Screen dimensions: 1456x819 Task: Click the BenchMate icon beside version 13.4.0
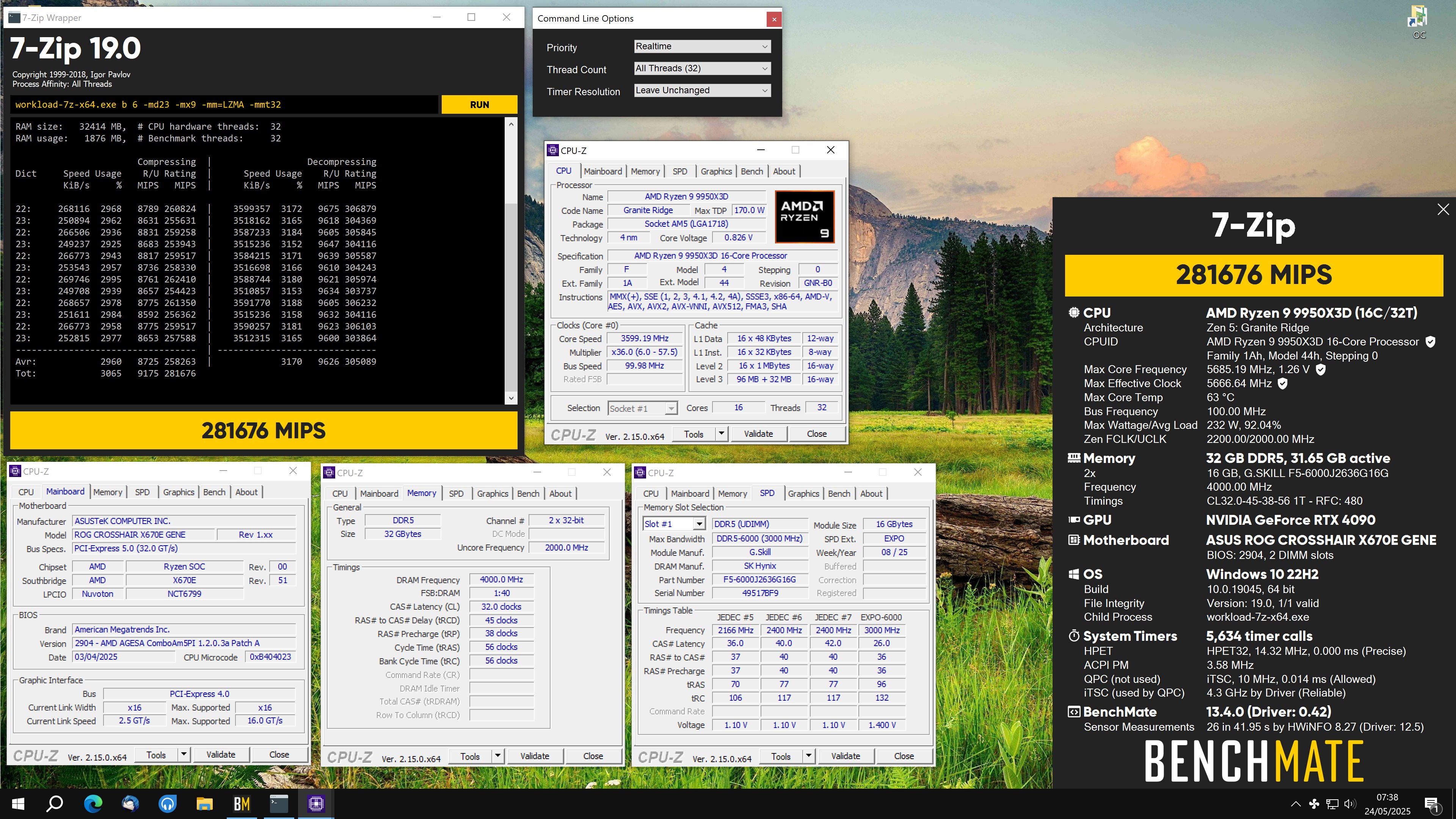click(x=1073, y=712)
